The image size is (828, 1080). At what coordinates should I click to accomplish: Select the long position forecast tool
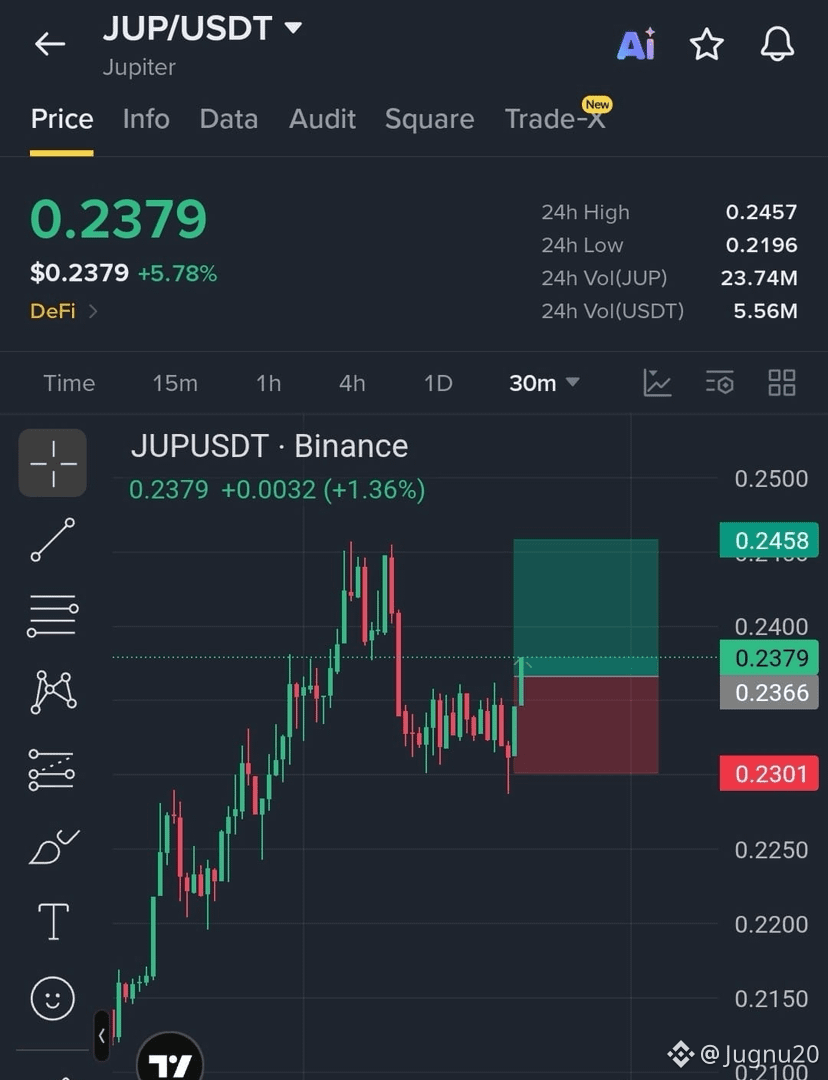tap(52, 770)
